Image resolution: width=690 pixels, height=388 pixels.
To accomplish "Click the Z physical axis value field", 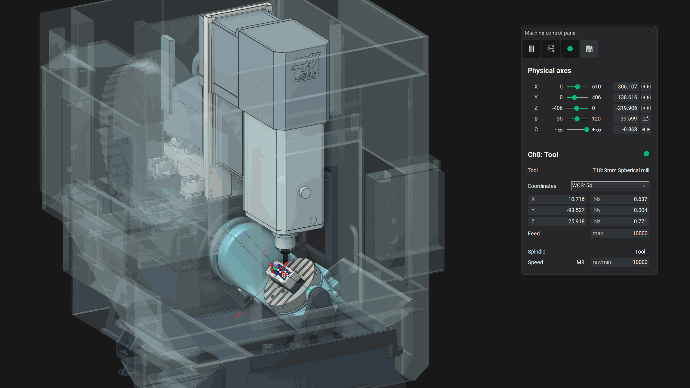I will [626, 108].
